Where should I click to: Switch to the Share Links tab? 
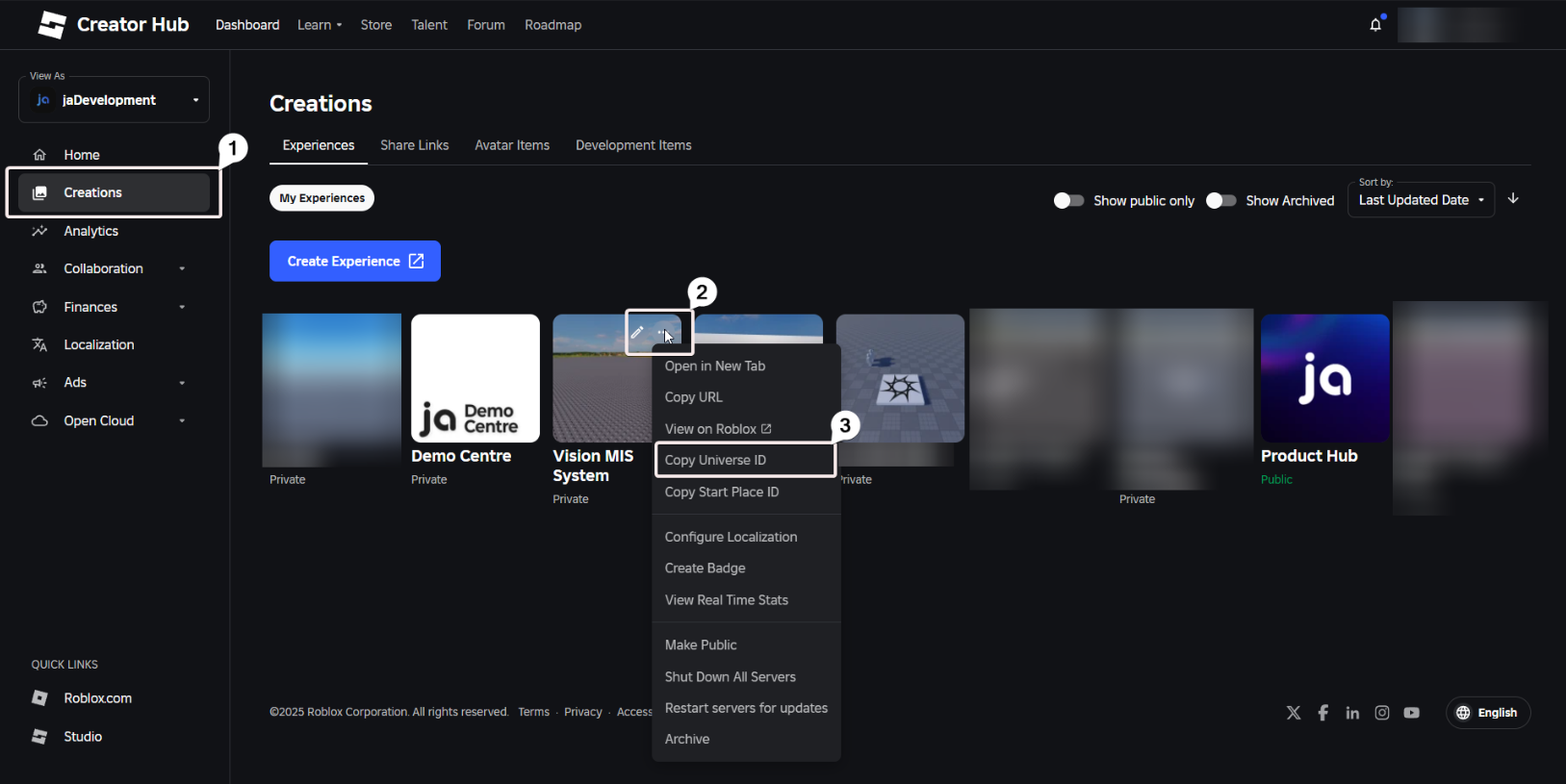point(415,145)
